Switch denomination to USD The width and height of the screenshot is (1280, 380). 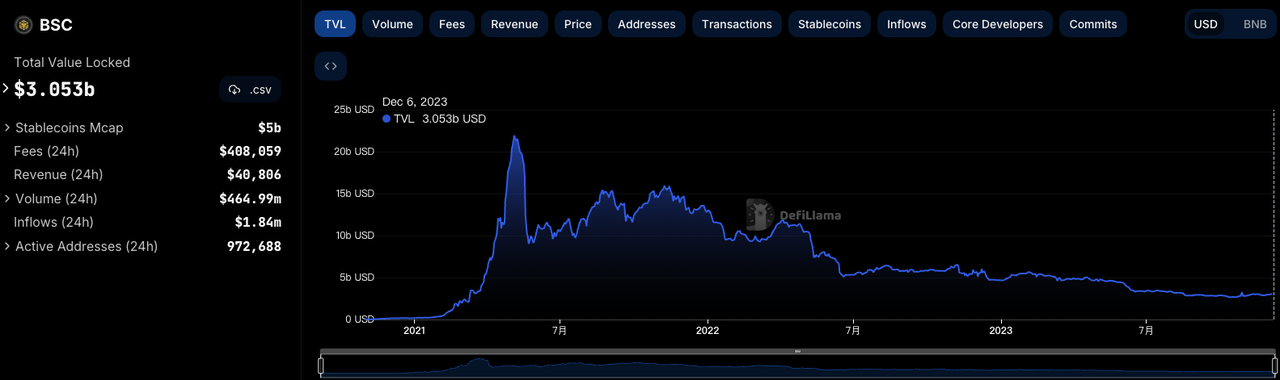(x=1206, y=24)
